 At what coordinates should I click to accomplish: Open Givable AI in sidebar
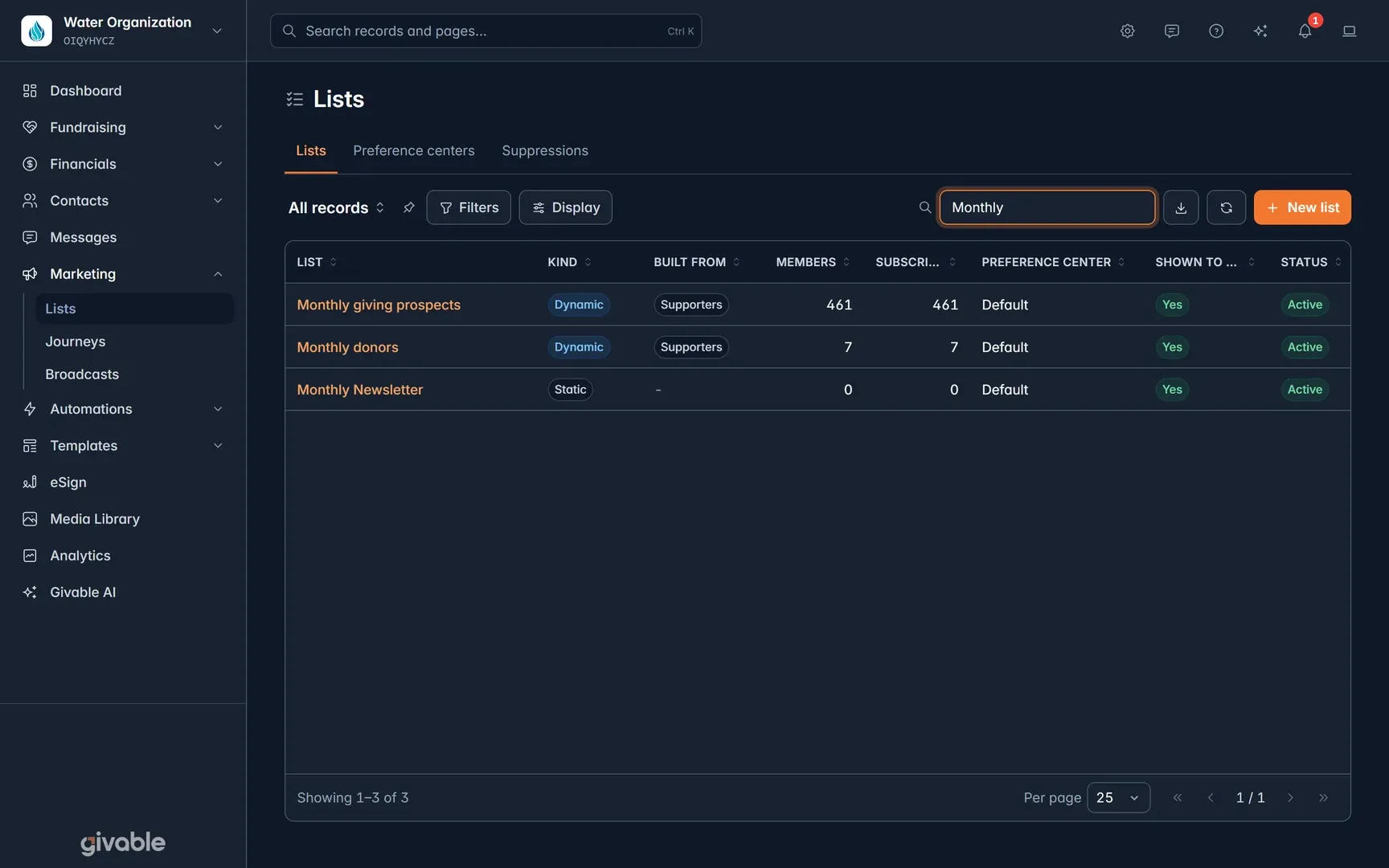click(x=123, y=592)
